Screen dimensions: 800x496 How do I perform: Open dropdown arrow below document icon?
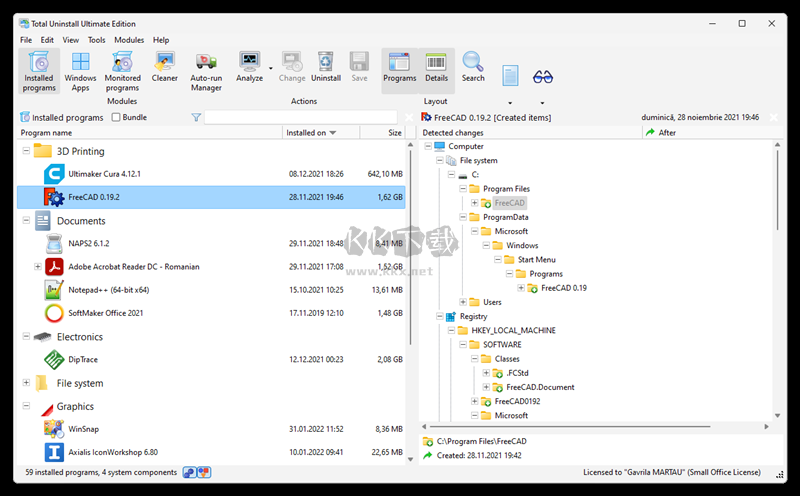tap(510, 103)
